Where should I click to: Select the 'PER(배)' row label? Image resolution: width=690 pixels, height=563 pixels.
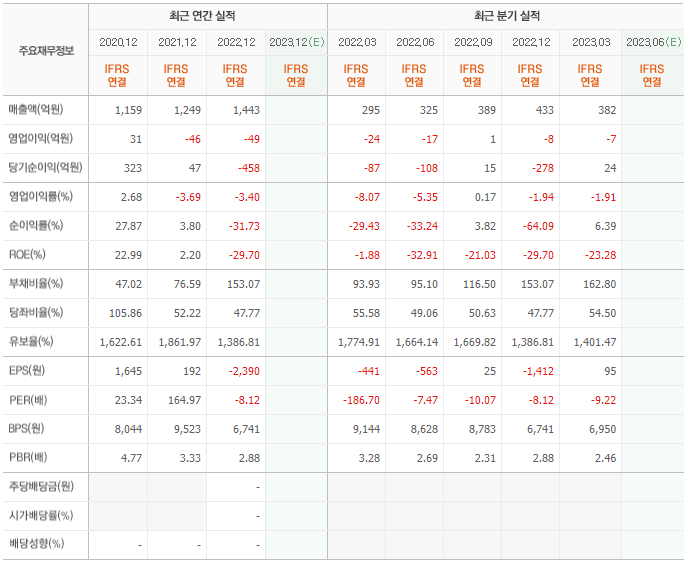pos(28,400)
